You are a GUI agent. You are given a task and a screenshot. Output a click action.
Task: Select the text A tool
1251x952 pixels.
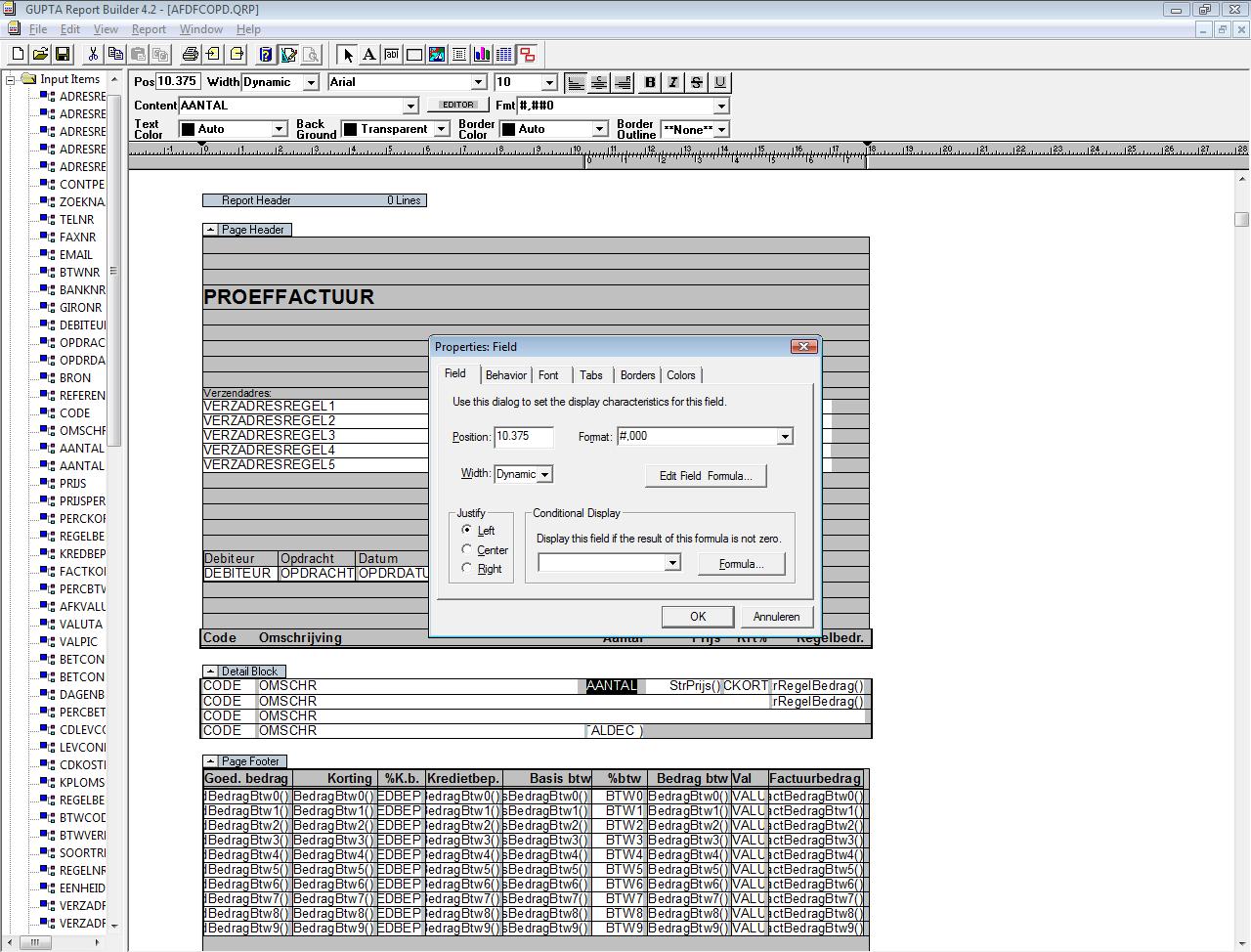click(x=369, y=55)
